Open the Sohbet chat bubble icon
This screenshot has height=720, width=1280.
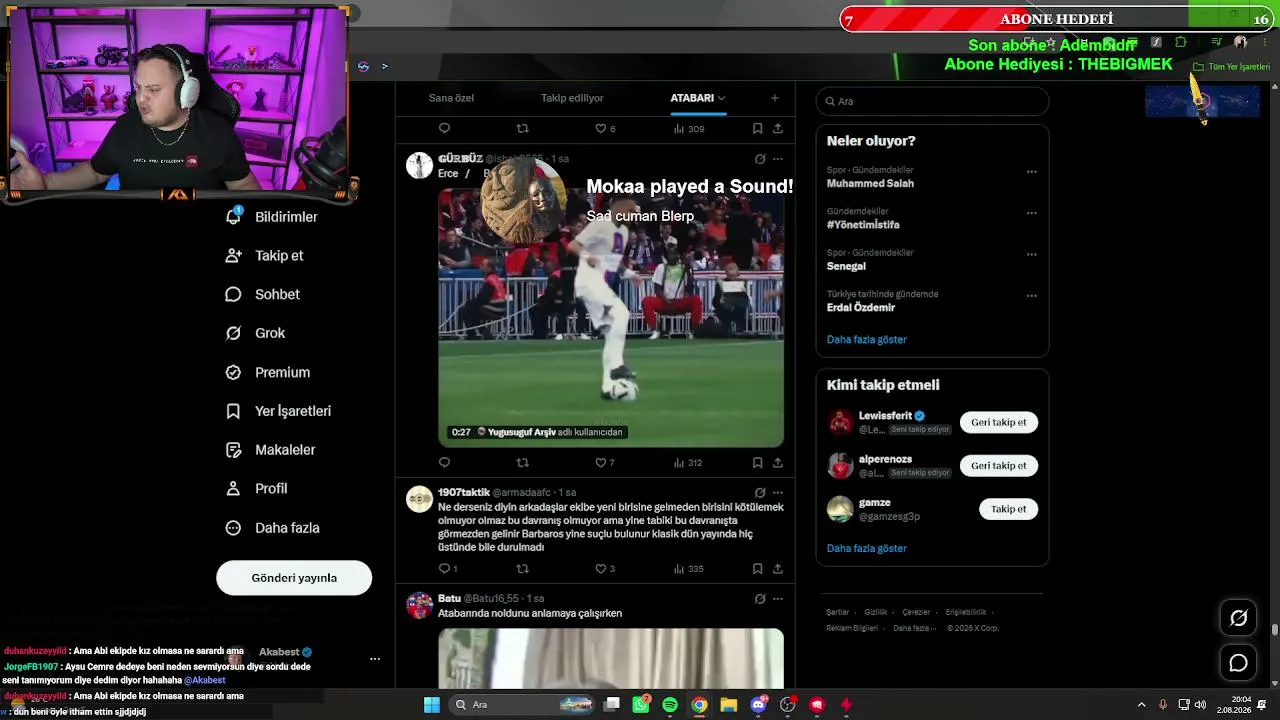click(x=233, y=294)
